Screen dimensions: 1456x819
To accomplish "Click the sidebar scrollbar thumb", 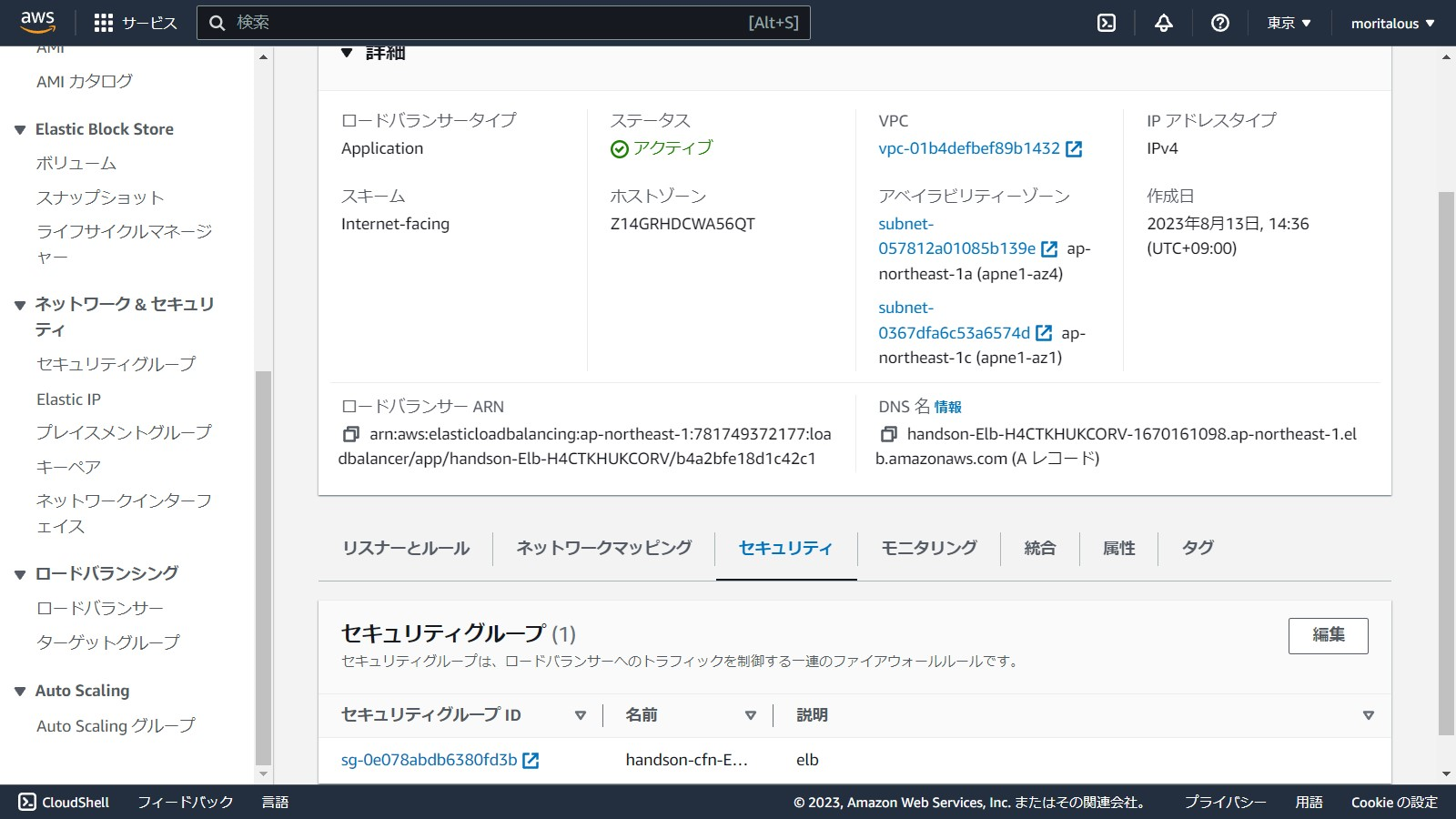I will (263, 568).
